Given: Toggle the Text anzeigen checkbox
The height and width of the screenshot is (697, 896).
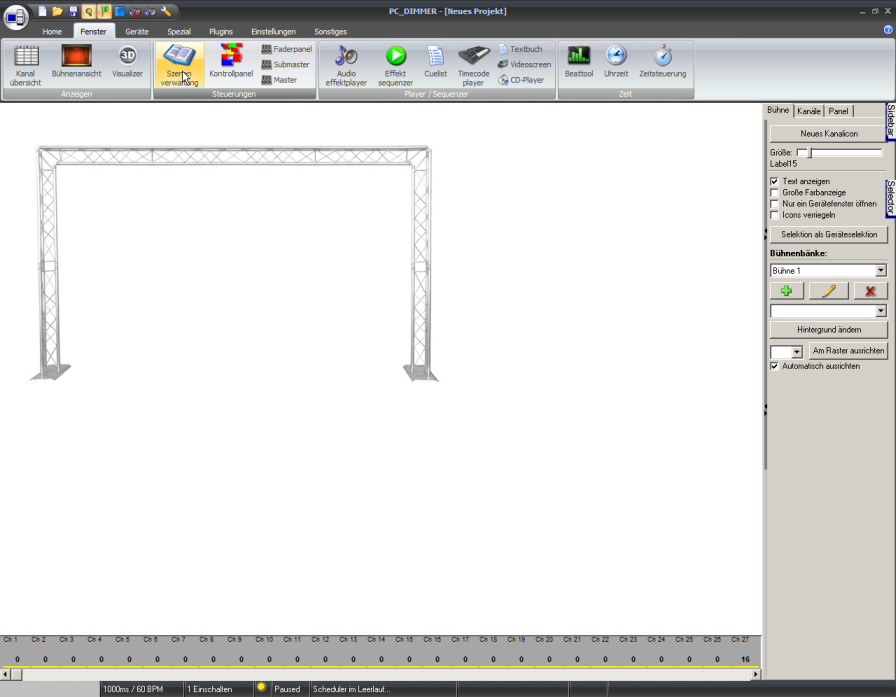Looking at the screenshot, I should [x=774, y=181].
